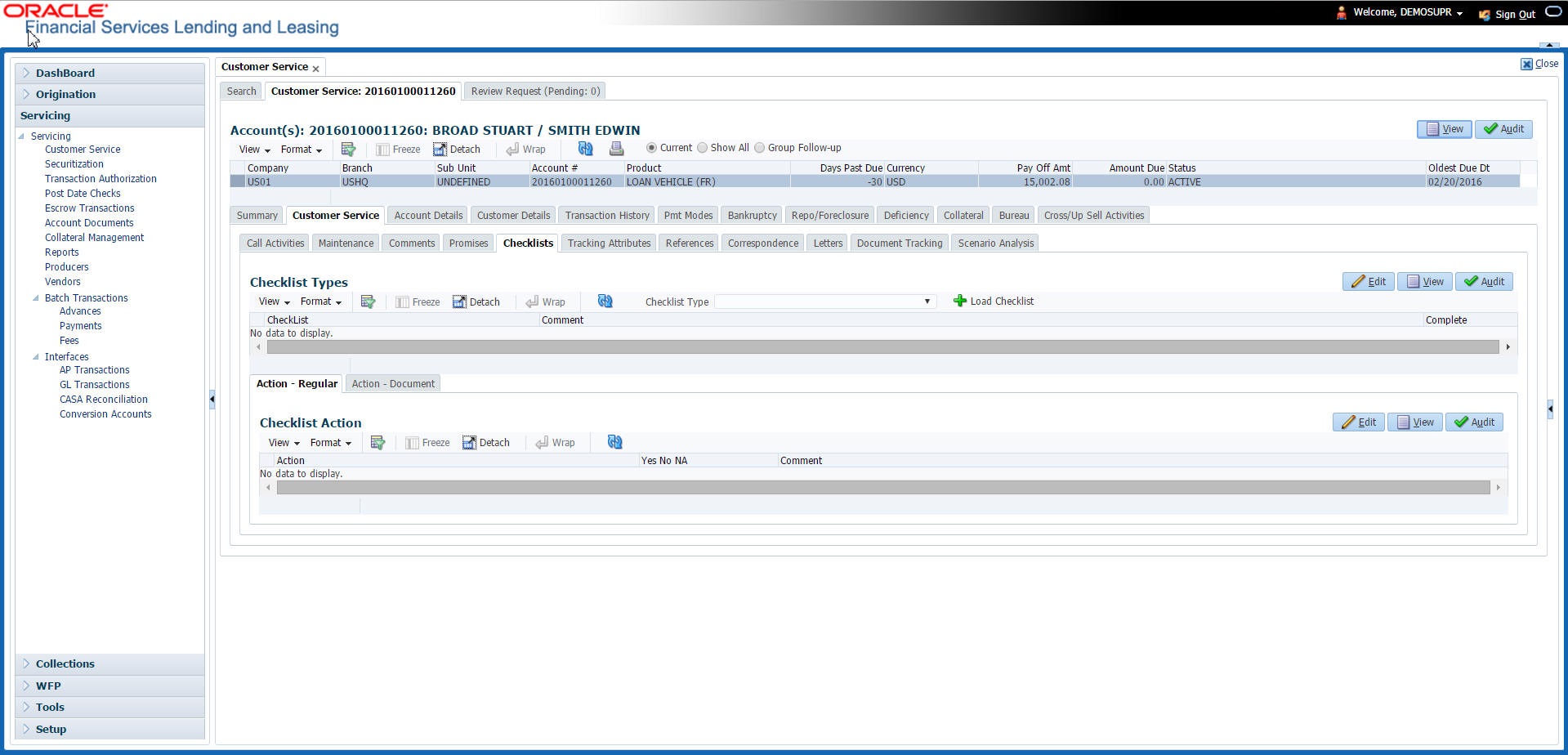Click Edit in Checklist Action section
The height and width of the screenshot is (755, 1568).
click(1359, 422)
